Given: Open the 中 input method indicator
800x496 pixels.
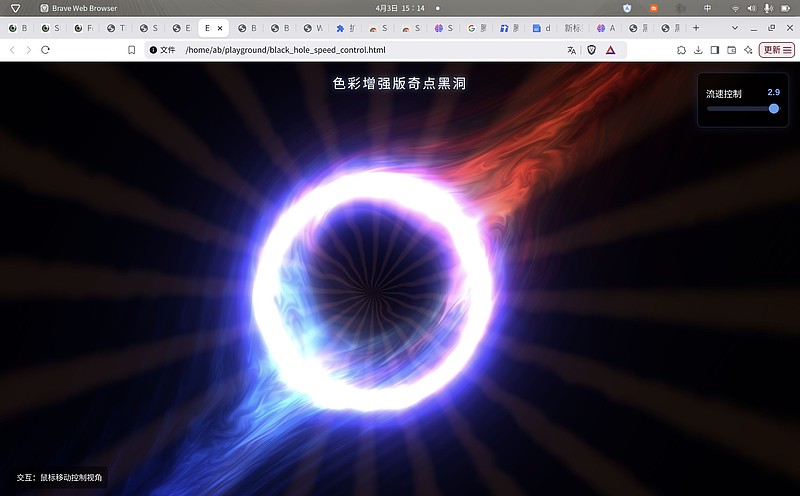Looking at the screenshot, I should [x=707, y=8].
